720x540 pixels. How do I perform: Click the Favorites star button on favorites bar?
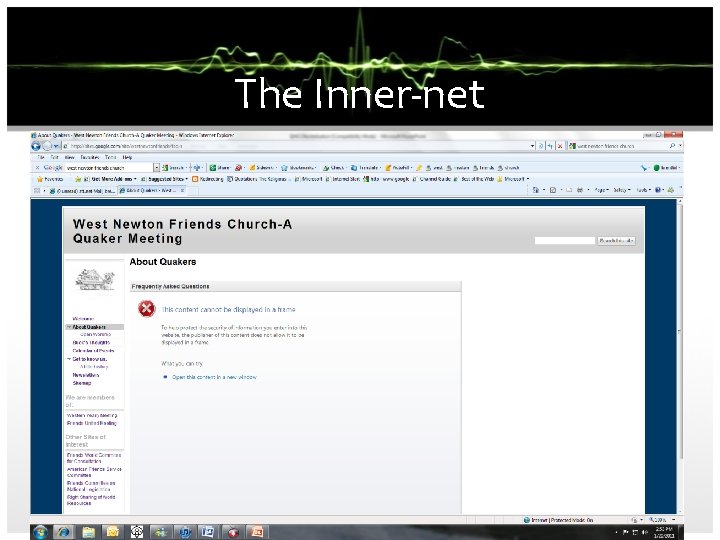pyautogui.click(x=50, y=179)
